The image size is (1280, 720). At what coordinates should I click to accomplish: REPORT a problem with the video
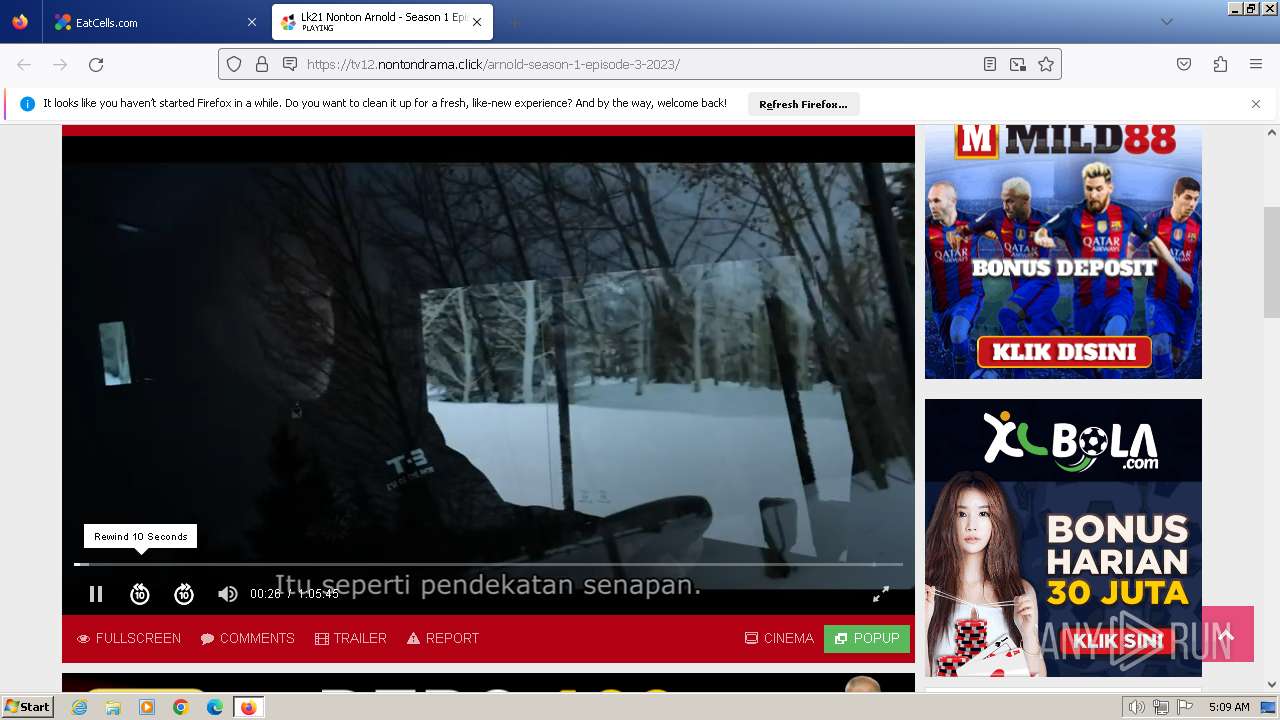[443, 638]
